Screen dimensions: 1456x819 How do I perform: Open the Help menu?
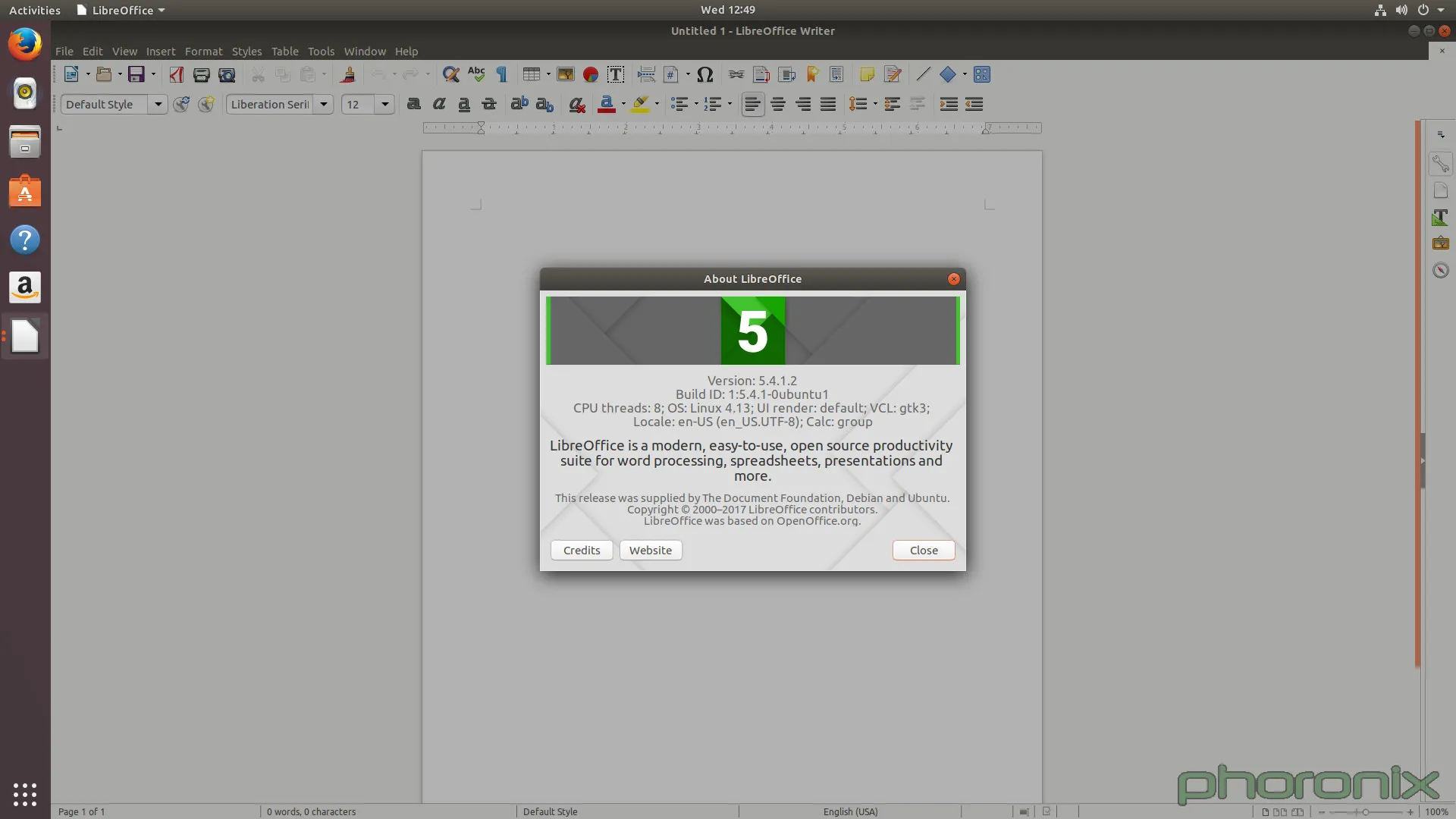(x=406, y=52)
